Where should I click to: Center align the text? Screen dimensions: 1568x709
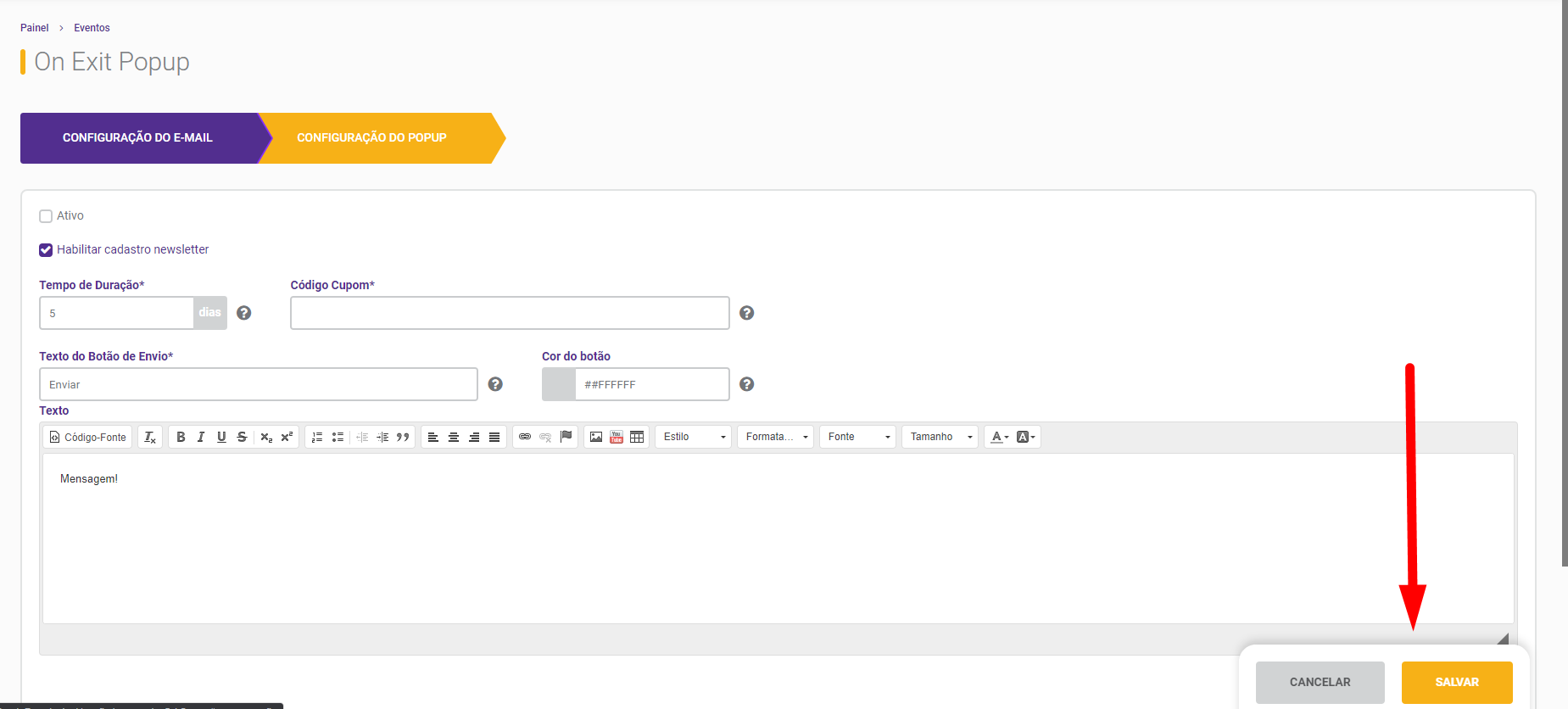[454, 437]
